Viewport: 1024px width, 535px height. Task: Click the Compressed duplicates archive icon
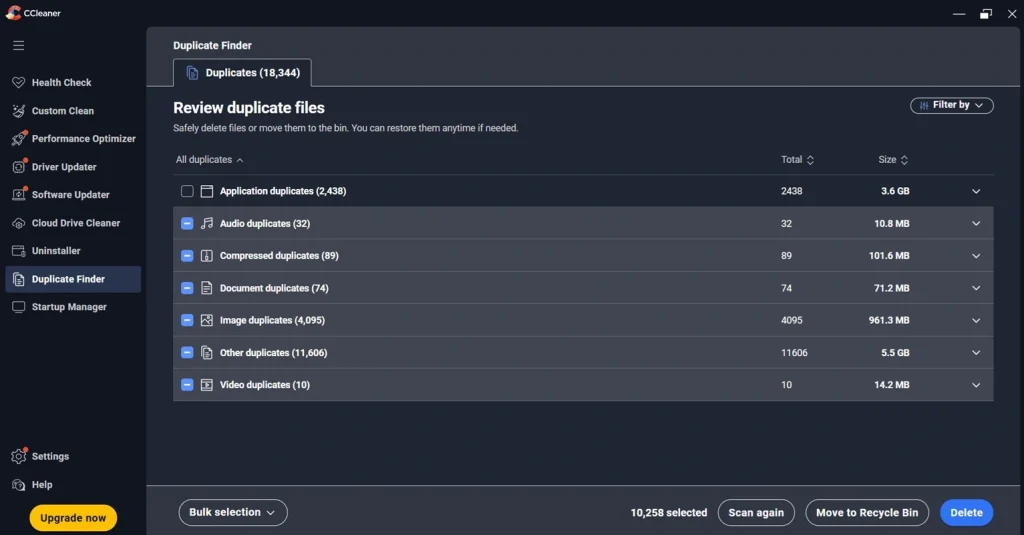[206, 255]
